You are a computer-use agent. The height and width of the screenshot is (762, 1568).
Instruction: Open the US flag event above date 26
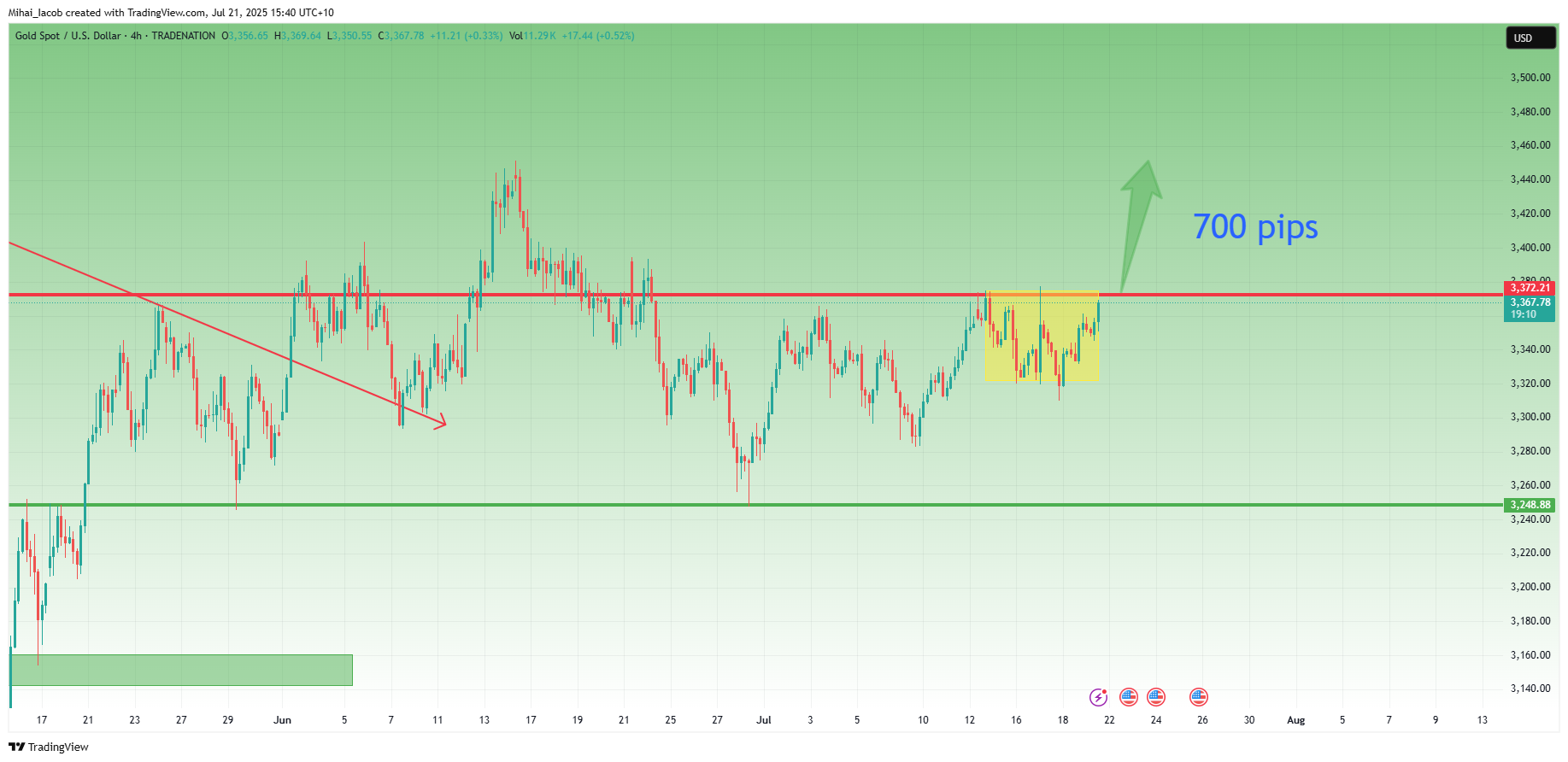1199,697
